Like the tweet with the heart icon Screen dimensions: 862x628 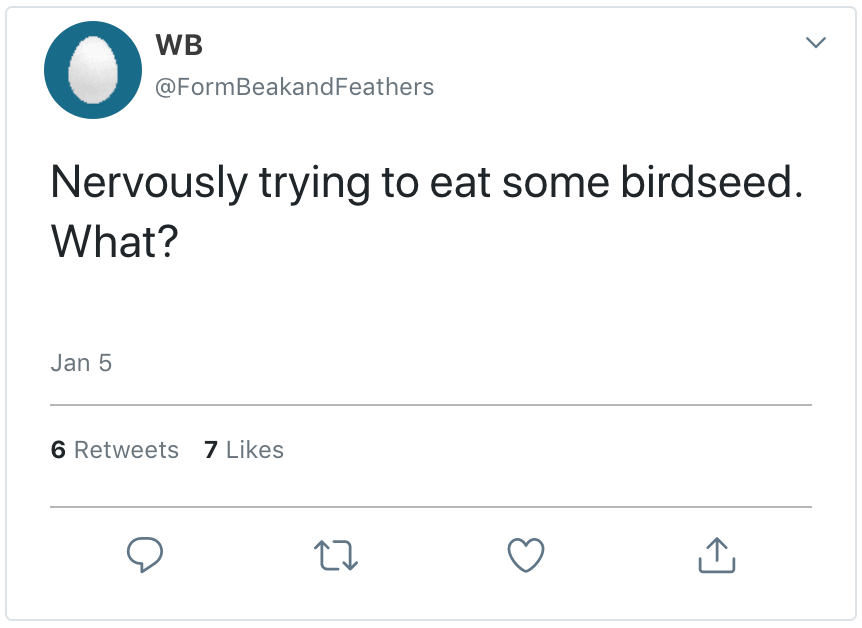(526, 555)
